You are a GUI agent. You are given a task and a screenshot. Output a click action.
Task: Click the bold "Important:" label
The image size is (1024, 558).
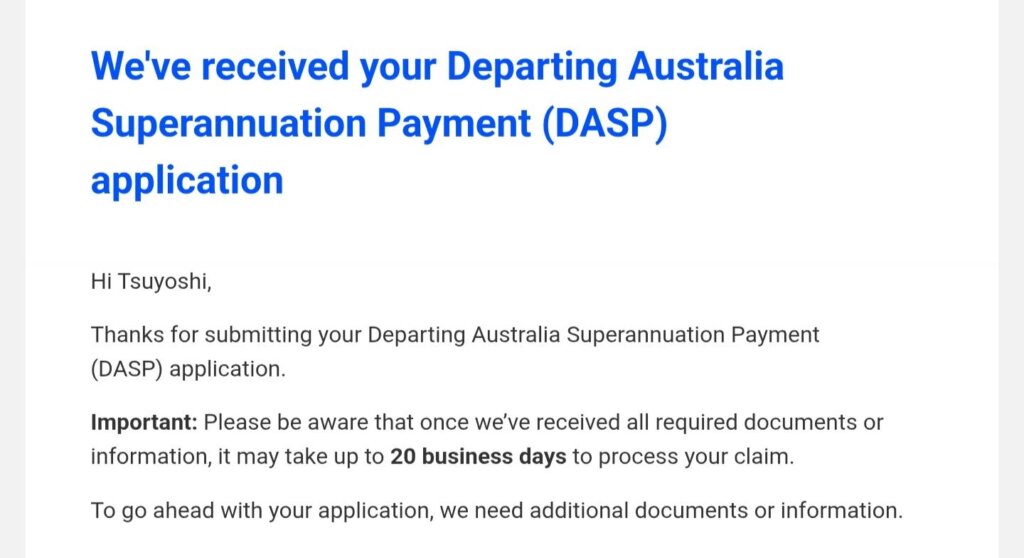(144, 422)
